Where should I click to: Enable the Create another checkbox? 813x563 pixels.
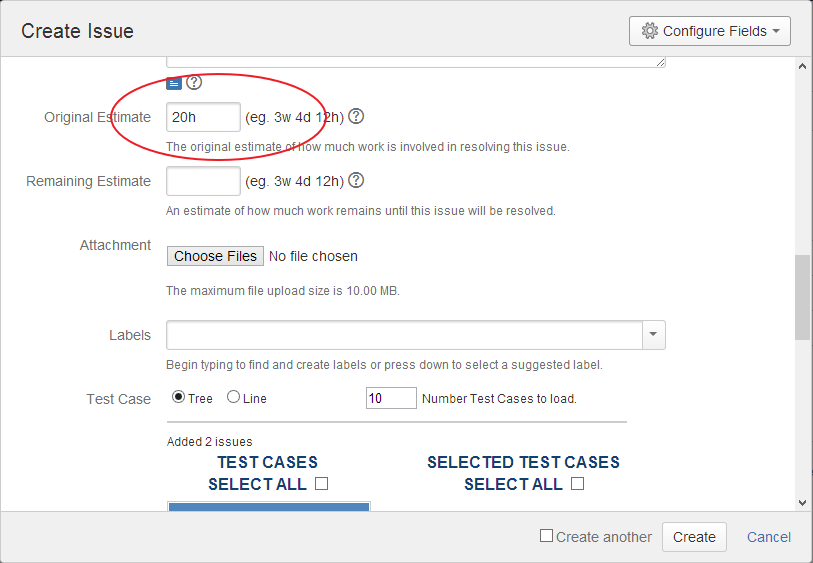(546, 536)
